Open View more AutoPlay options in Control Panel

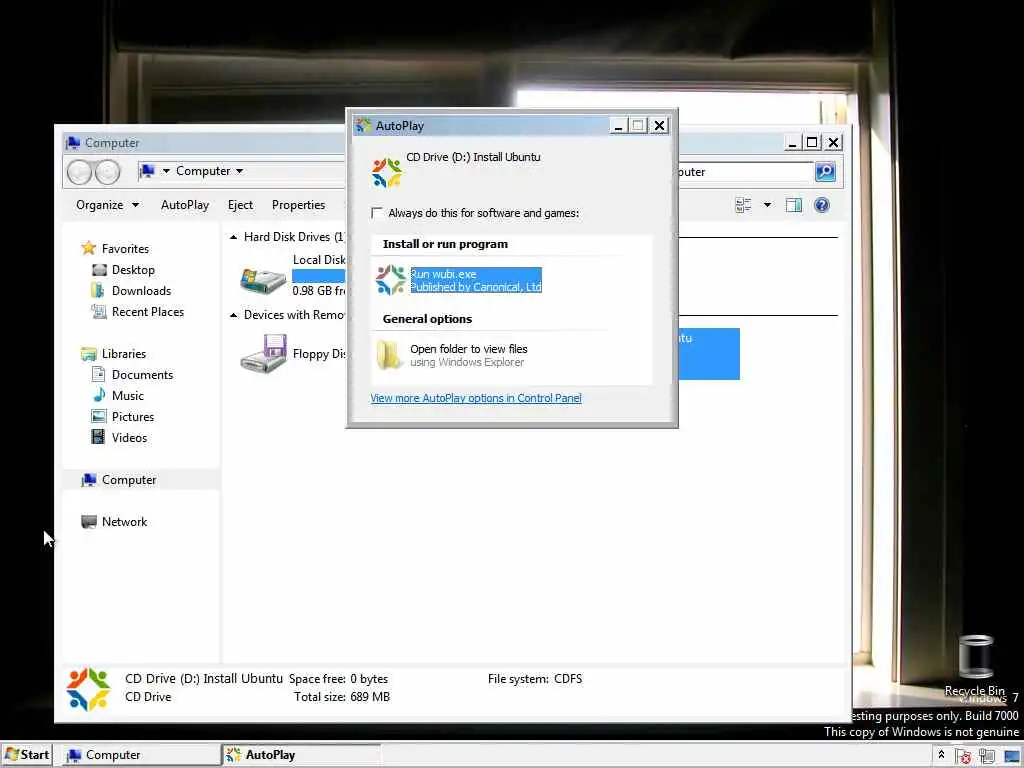tap(475, 398)
